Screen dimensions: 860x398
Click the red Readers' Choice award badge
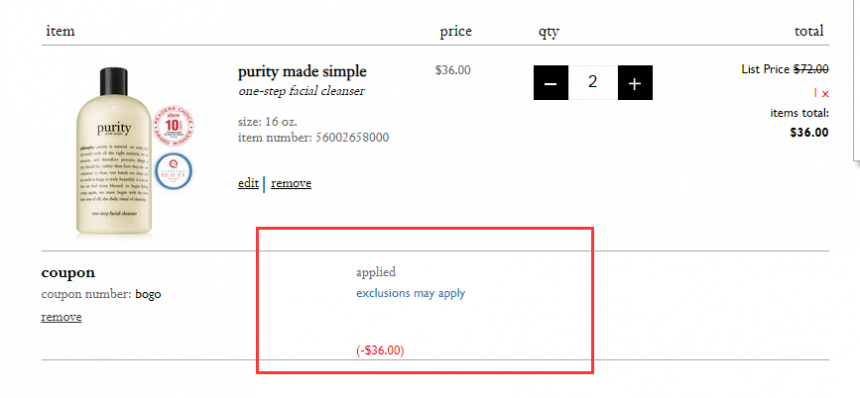(171, 126)
